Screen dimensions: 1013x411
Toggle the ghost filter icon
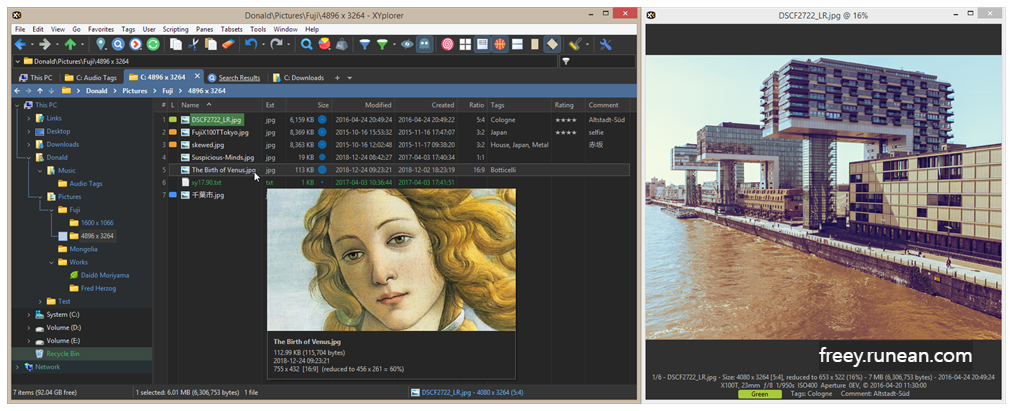(424, 45)
